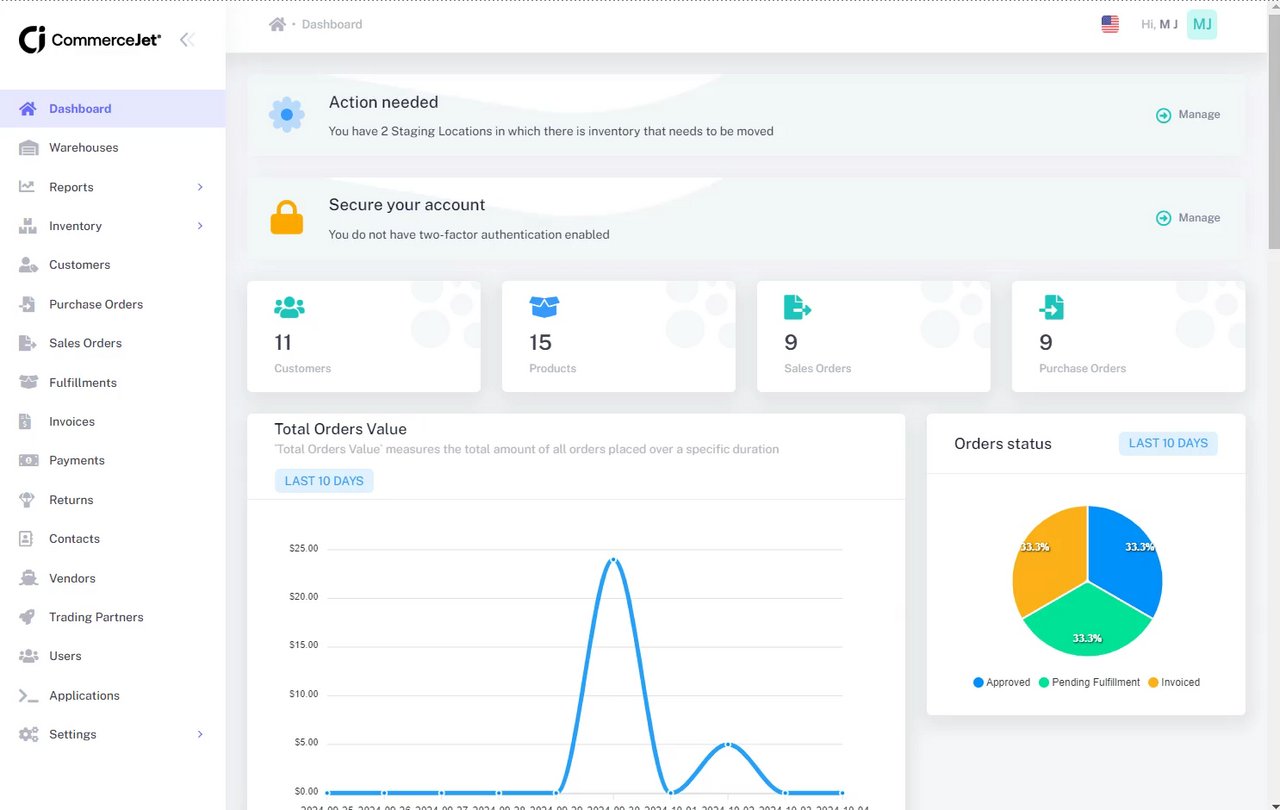Collapse the sidebar with double-chevron icon
The height and width of the screenshot is (810, 1280).
click(x=186, y=40)
